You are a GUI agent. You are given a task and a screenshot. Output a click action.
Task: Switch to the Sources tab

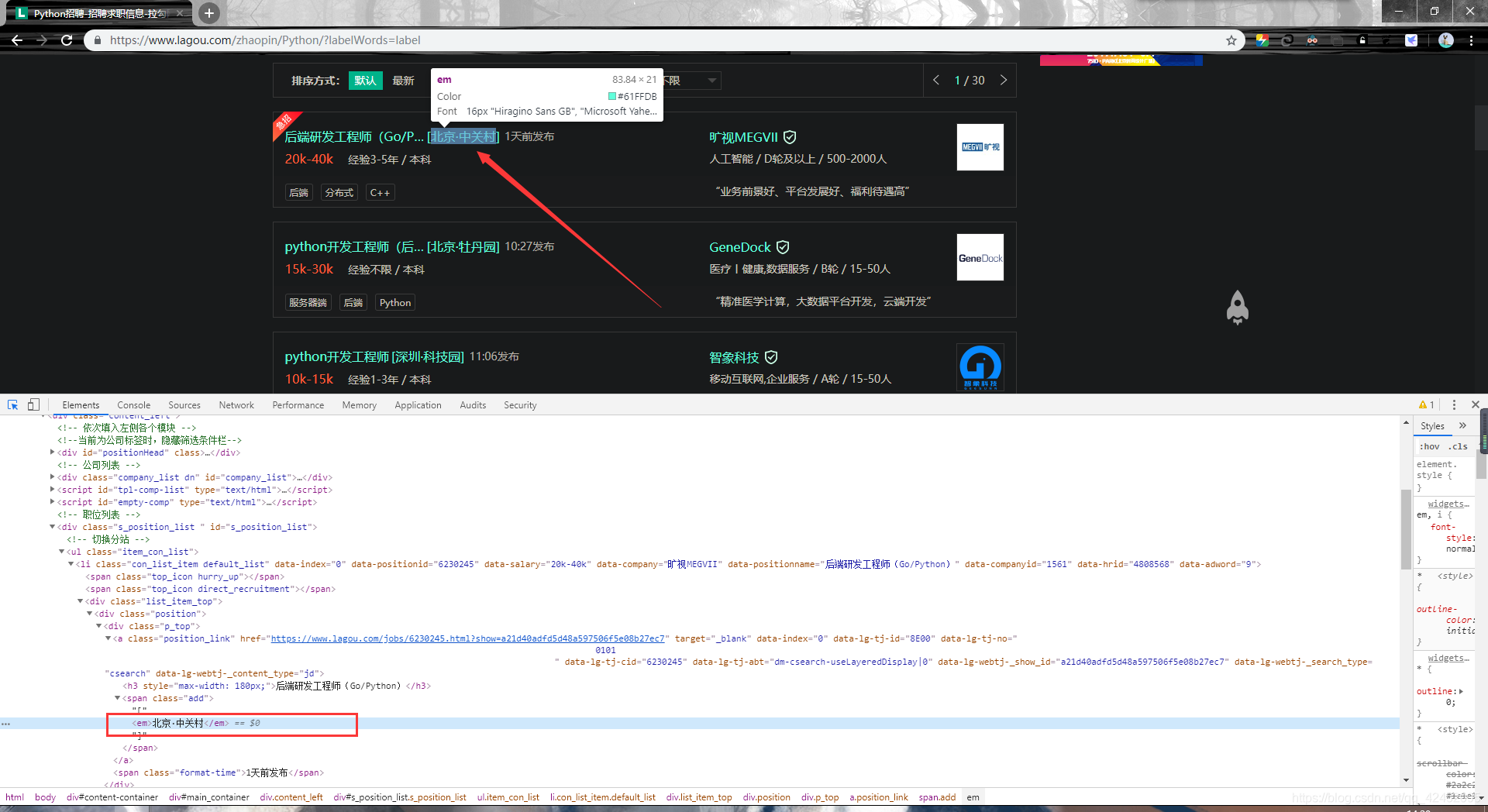(184, 404)
